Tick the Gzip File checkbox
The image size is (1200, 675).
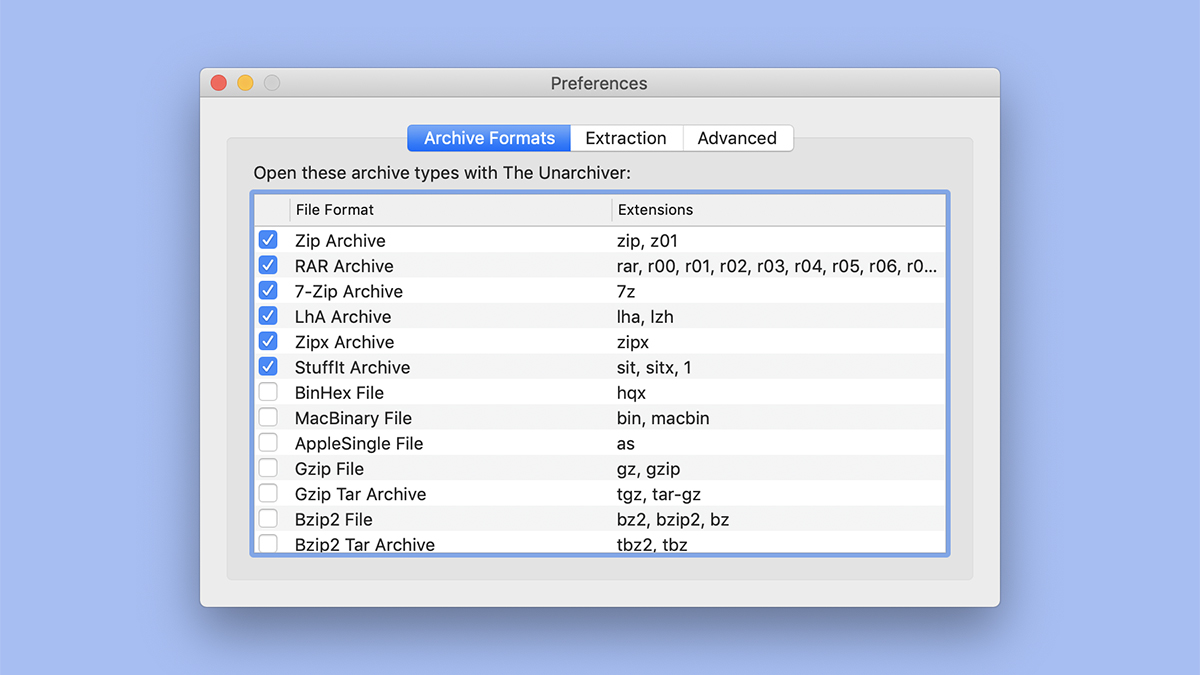(268, 468)
